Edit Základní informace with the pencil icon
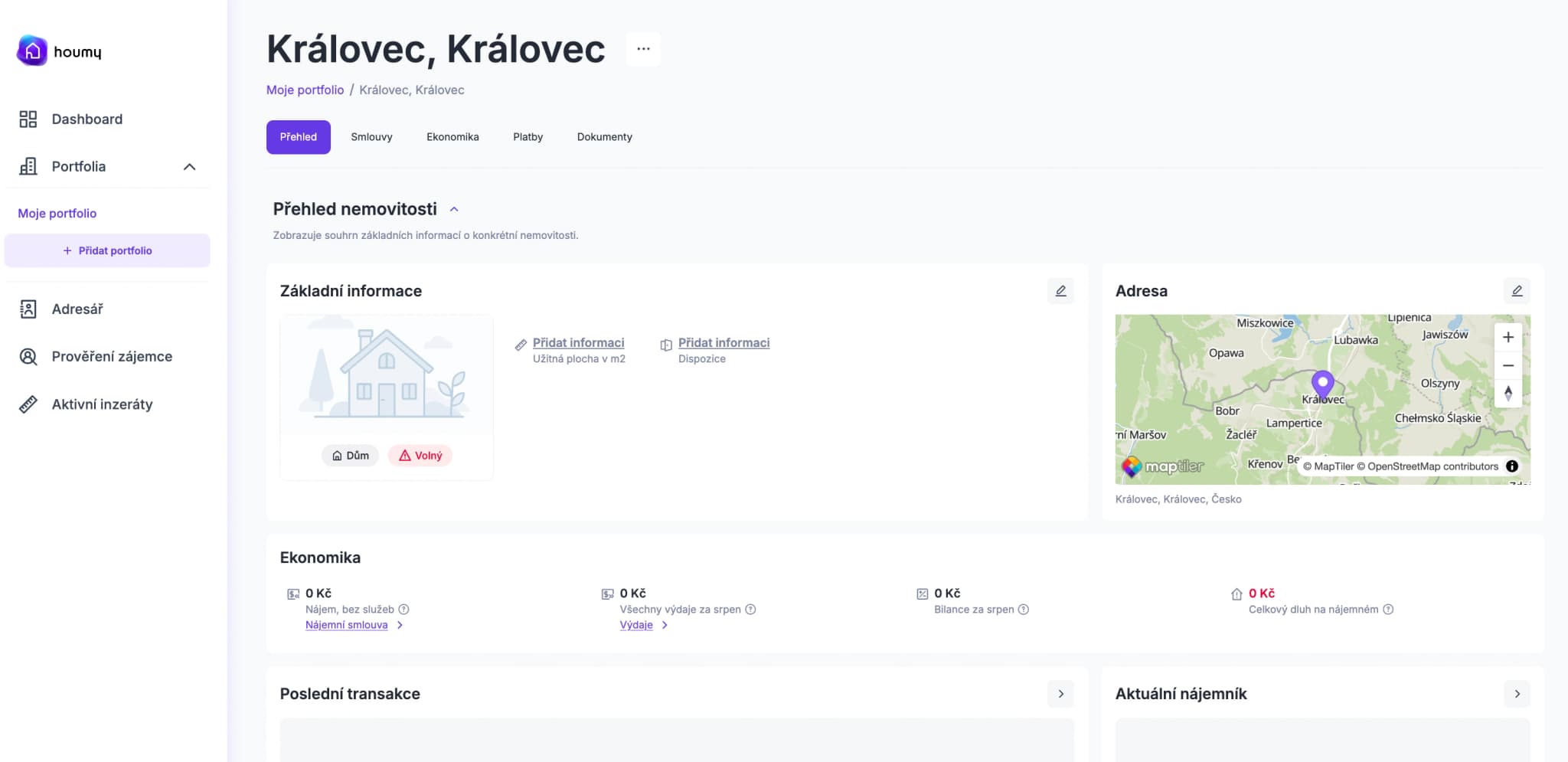This screenshot has width=1568, height=762. pos(1060,291)
